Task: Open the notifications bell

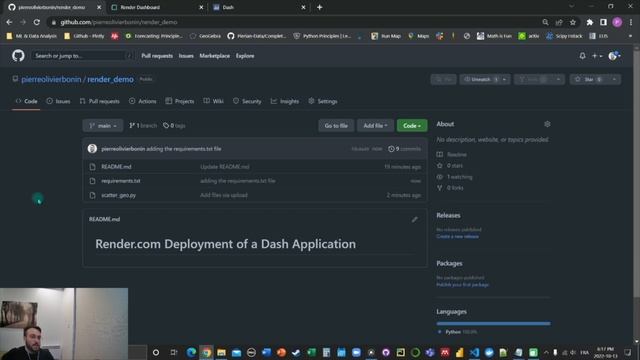Action: pos(582,56)
